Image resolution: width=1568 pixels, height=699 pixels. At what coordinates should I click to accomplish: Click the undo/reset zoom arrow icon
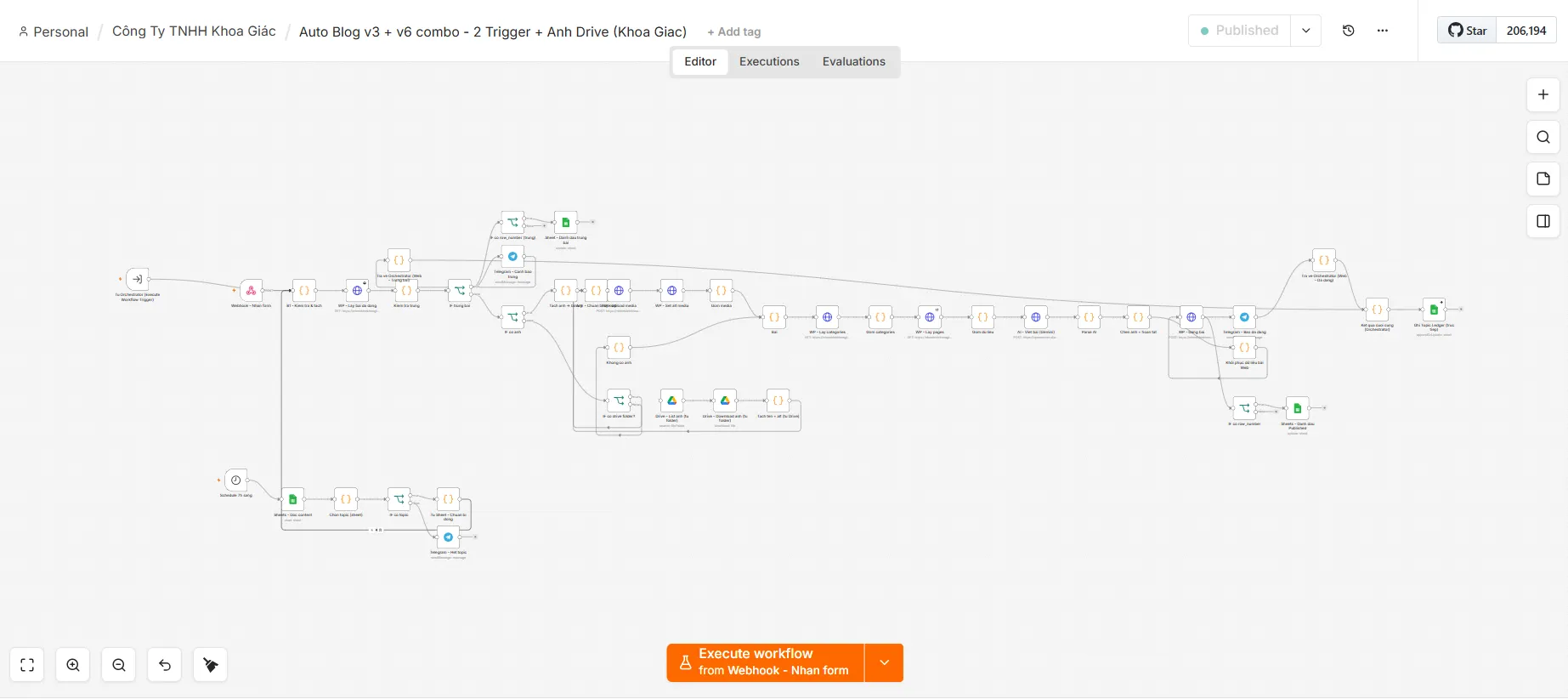pyautogui.click(x=165, y=665)
